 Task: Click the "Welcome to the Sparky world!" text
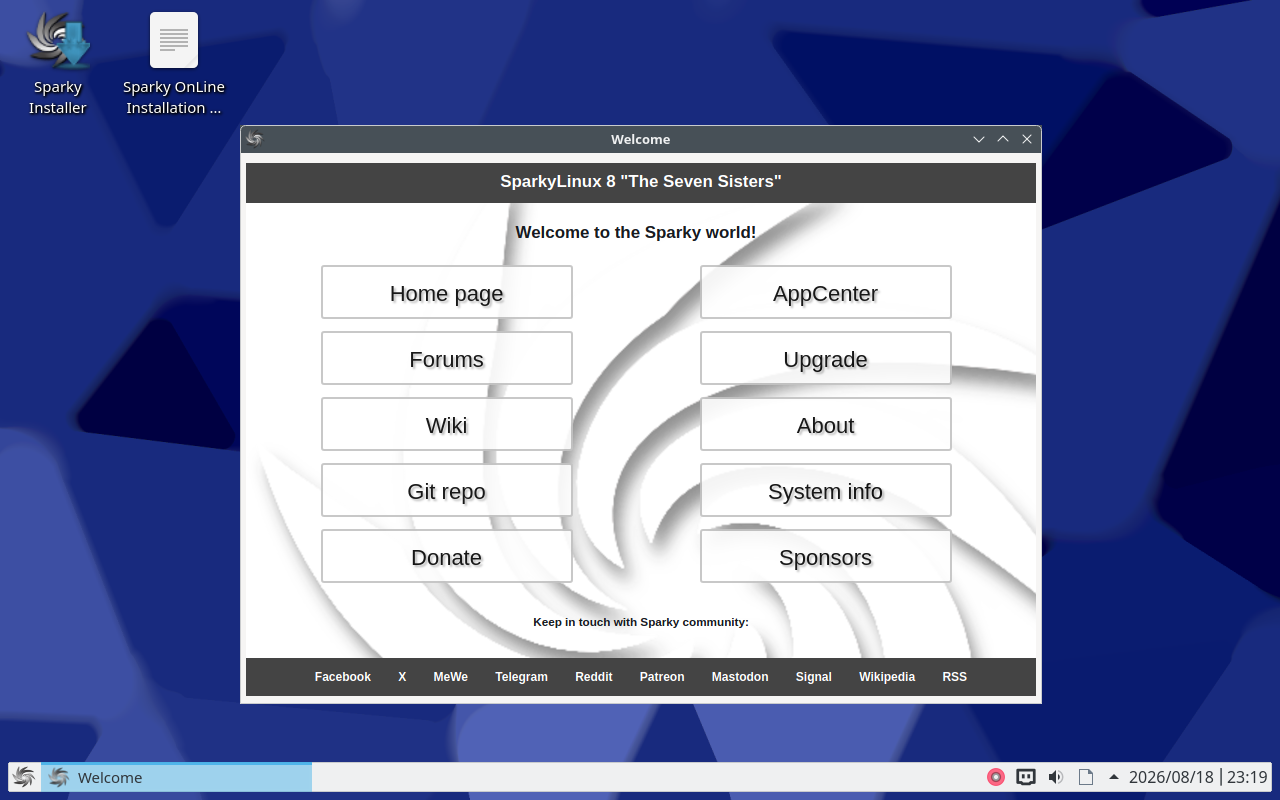636,232
